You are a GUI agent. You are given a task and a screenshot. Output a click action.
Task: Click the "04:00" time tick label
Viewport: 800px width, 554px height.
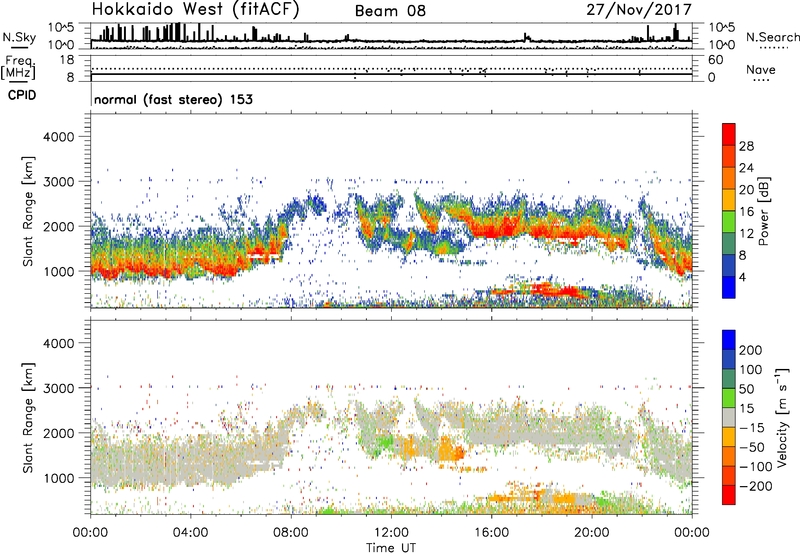[190, 533]
